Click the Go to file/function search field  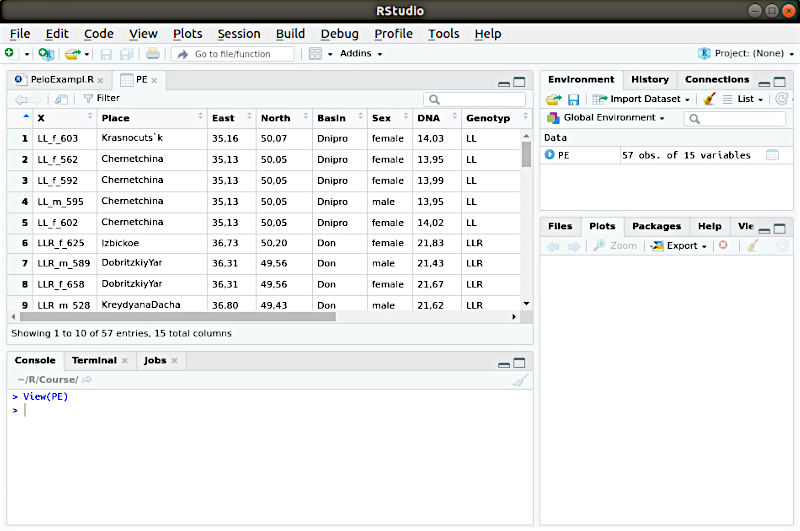pos(236,54)
